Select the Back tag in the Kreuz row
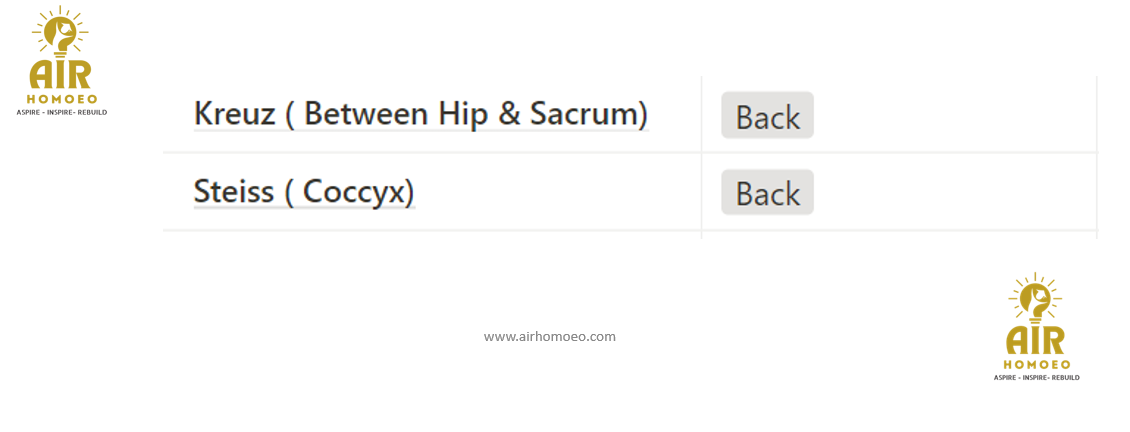Image resolution: width=1130 pixels, height=432 pixels. click(x=767, y=116)
